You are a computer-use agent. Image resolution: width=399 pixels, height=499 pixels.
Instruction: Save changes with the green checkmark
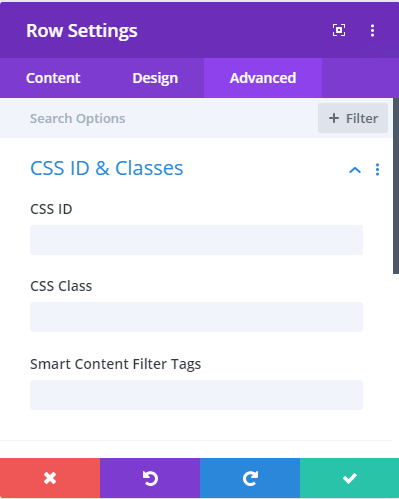click(349, 478)
